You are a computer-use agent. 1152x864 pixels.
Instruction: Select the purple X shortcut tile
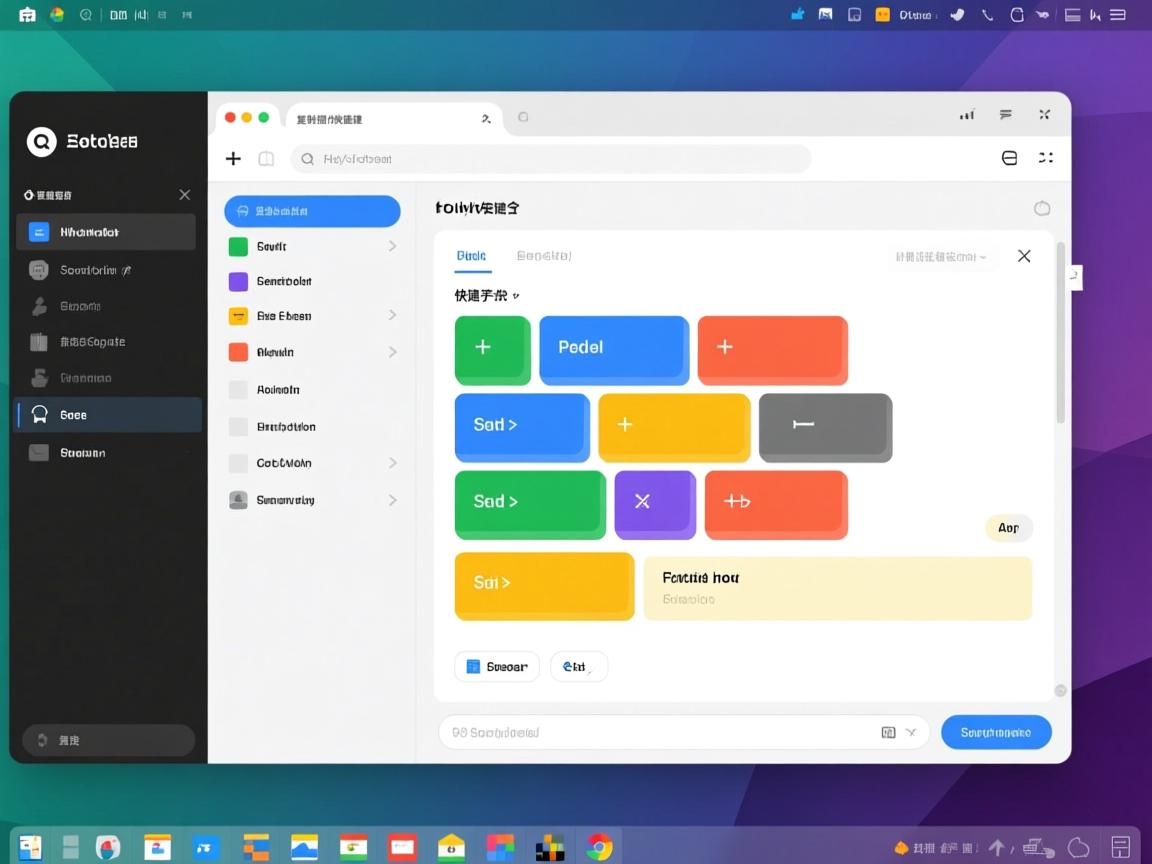click(x=655, y=504)
